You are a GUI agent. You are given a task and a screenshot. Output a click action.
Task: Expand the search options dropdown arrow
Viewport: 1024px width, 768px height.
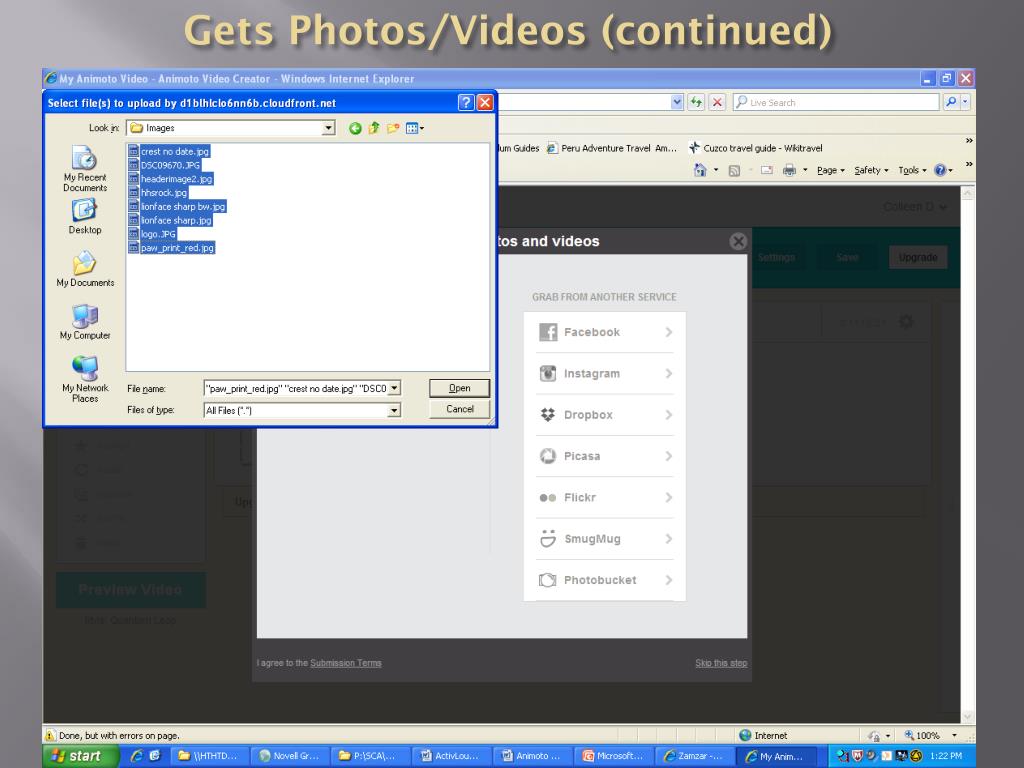[x=965, y=102]
